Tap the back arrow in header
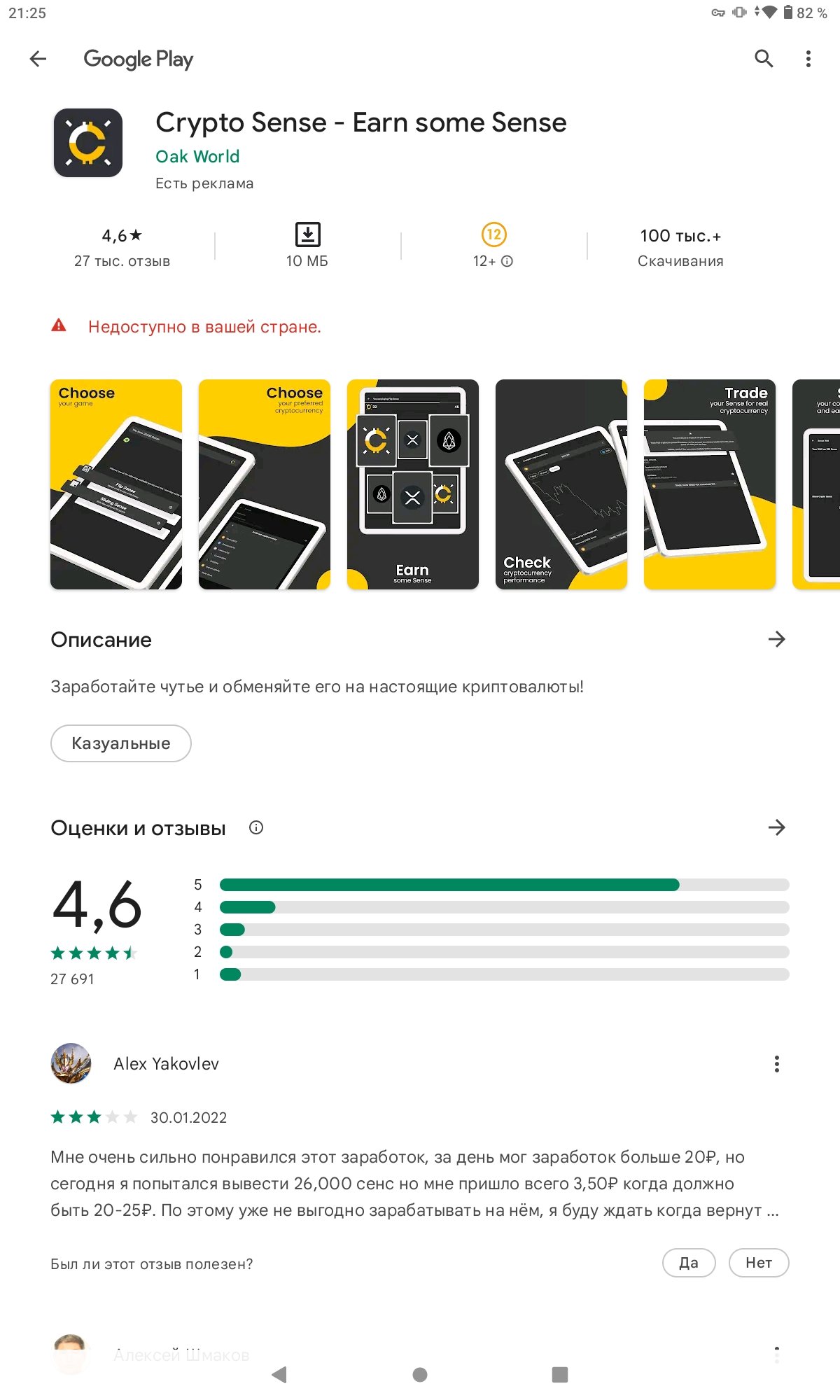 [x=38, y=59]
